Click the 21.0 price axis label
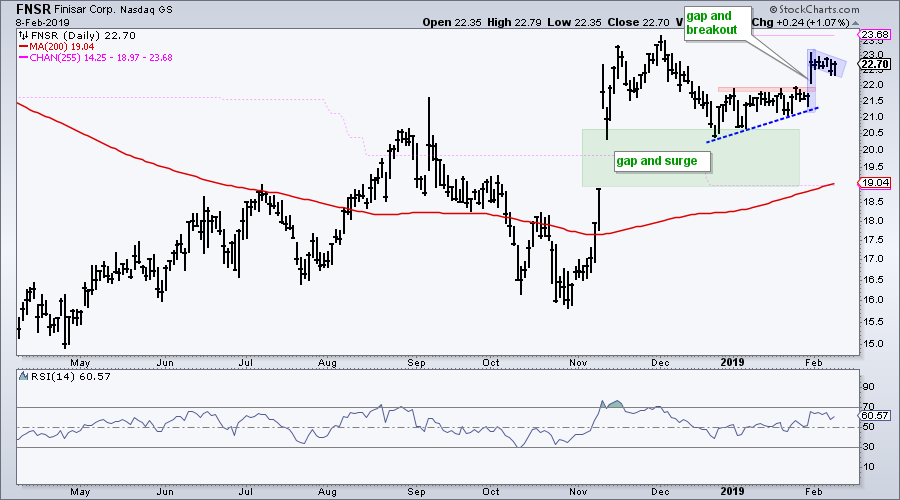Screen dimensions: 900x500 [x=871, y=117]
